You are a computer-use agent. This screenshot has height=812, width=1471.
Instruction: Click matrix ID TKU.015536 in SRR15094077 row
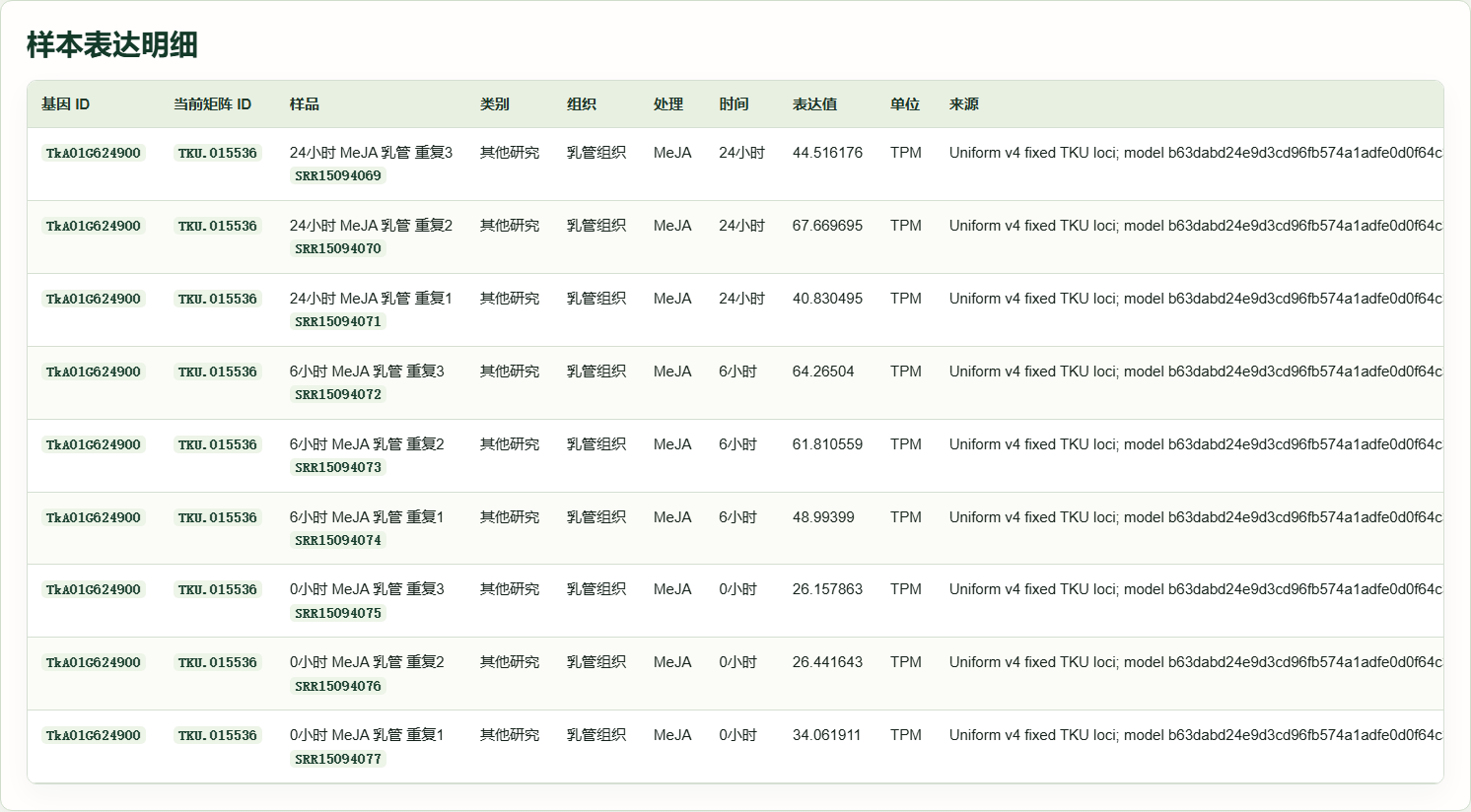click(x=218, y=735)
